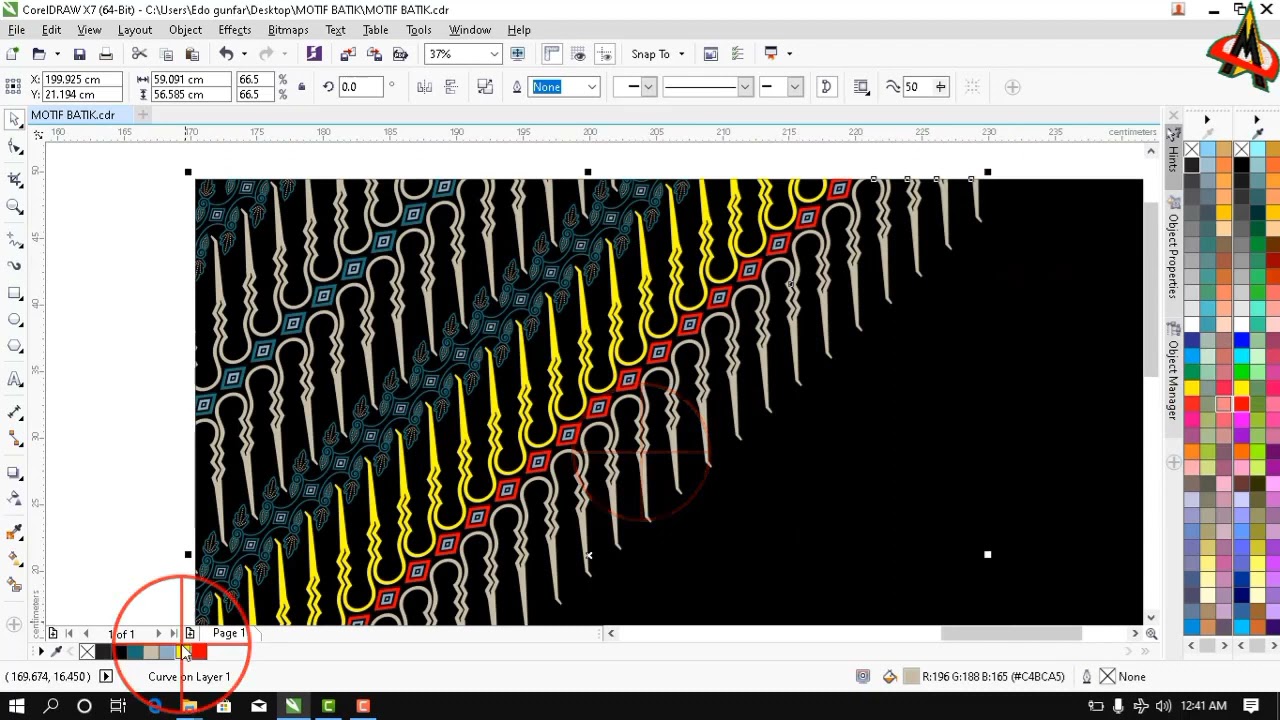1280x720 pixels.
Task: Pick the teal swatch in document palette
Action: tap(135, 652)
